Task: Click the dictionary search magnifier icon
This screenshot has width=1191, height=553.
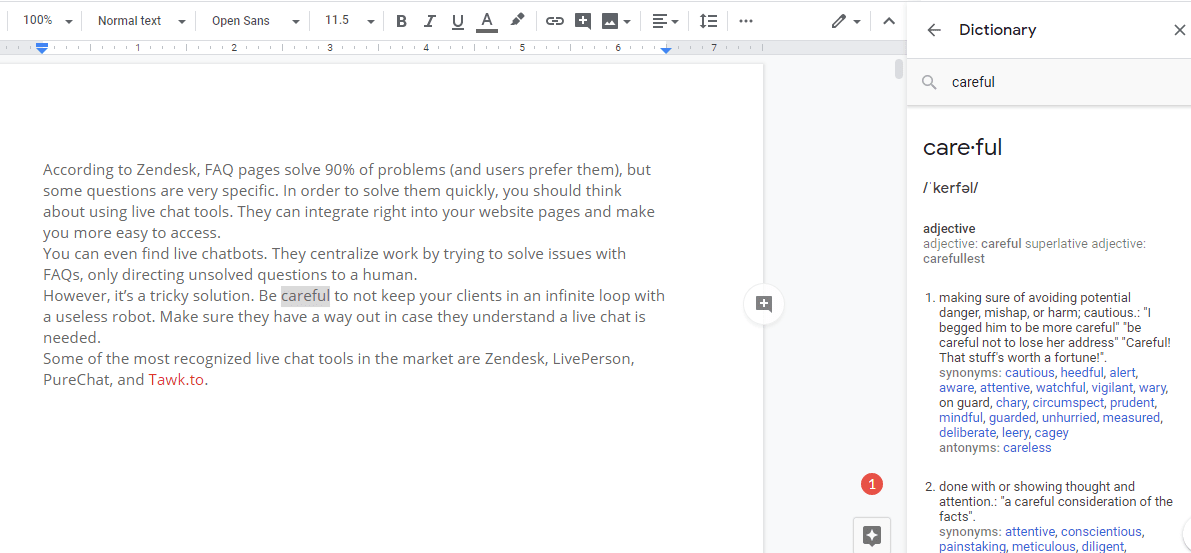Action: (x=929, y=82)
